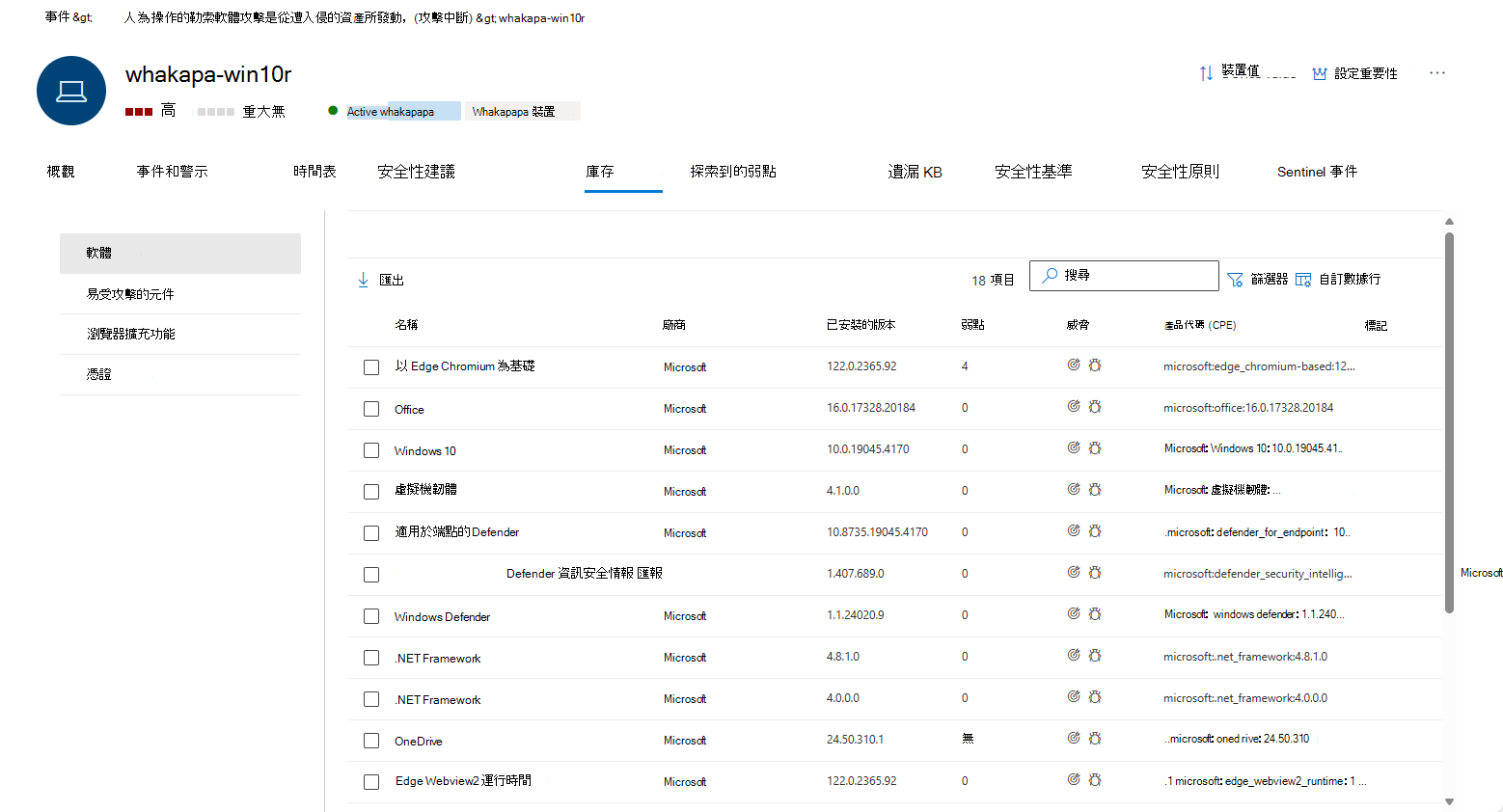
Task: Check the .NET Framework 4.0.0.0 row checkbox
Action: (371, 699)
